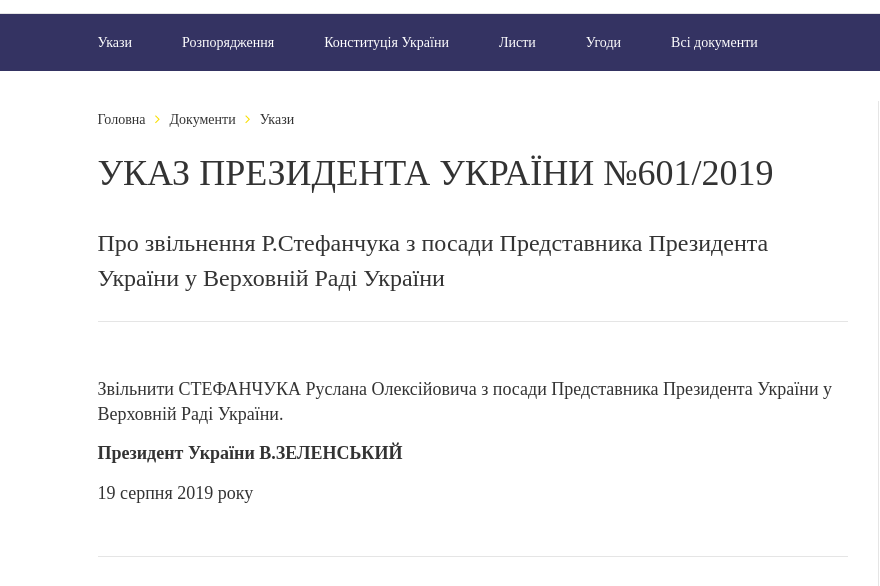880x586 pixels.
Task: Click the Укази breadcrumb link
Action: [277, 120]
